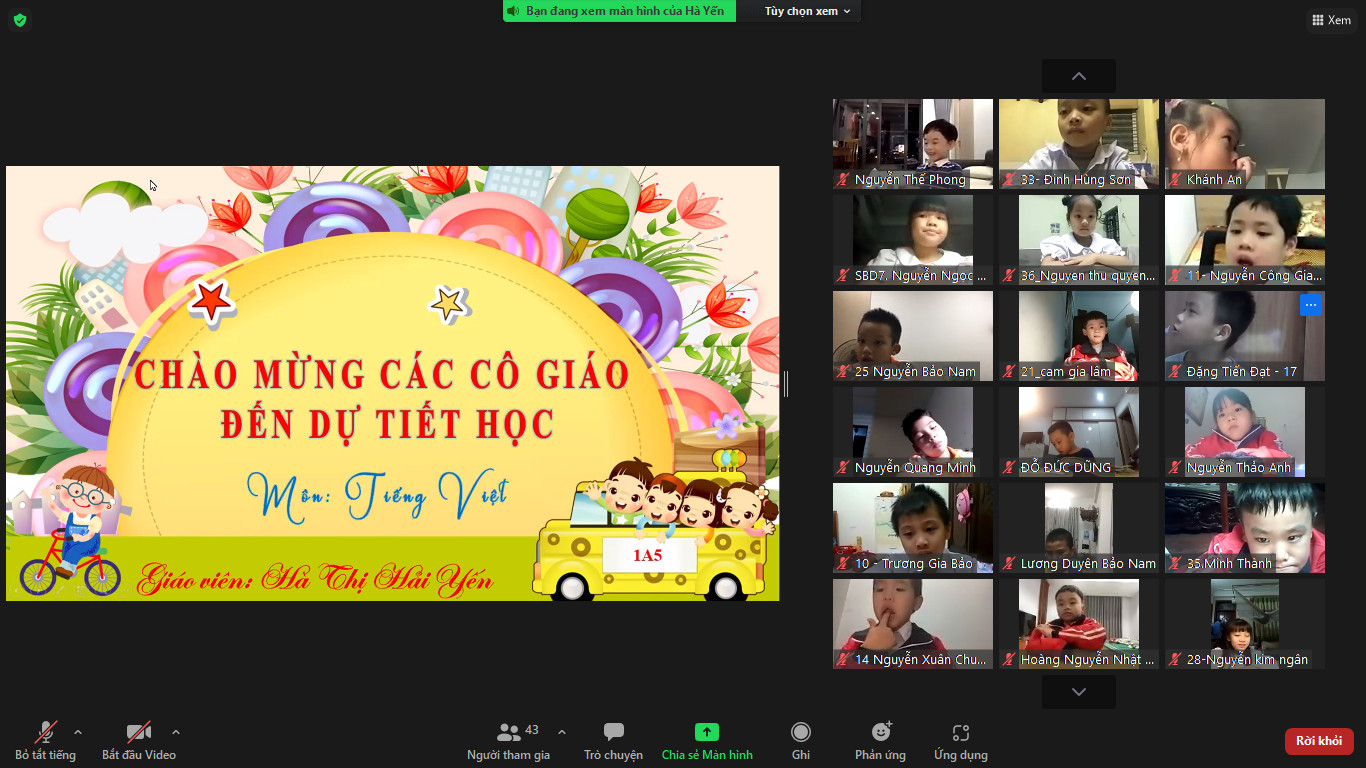Viewport: 1366px width, 768px height.
Task: Click the green security shield icon
Action: tap(20, 20)
